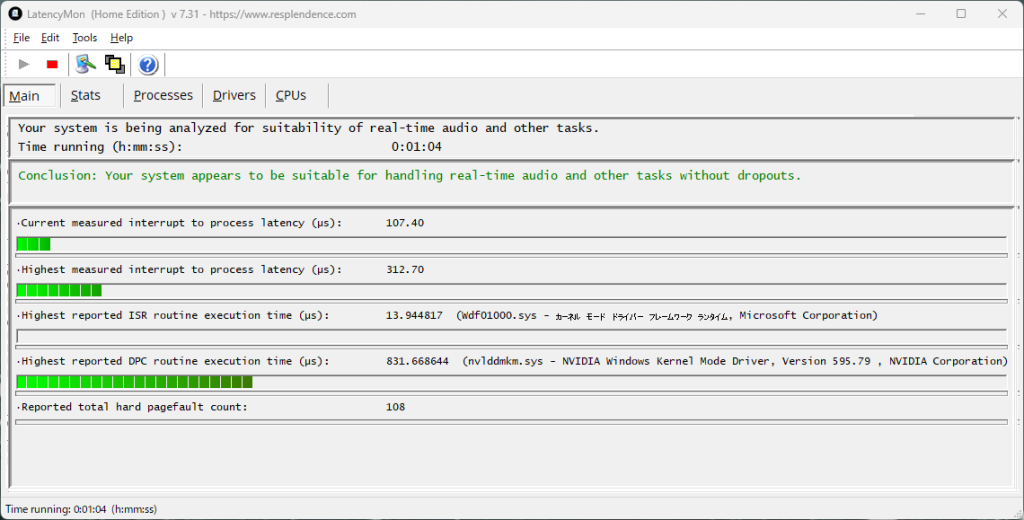
Task: Open the File menu
Action: (21, 38)
